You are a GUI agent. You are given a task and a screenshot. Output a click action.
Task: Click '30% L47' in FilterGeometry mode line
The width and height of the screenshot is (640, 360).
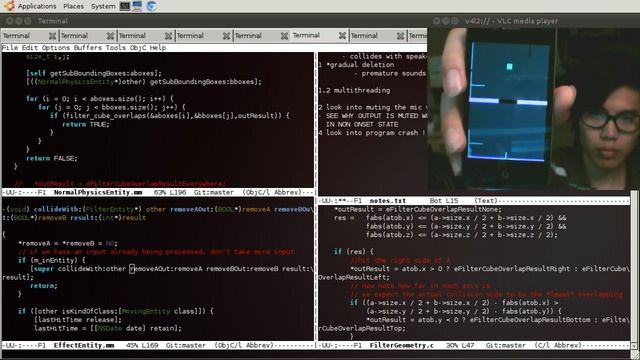[x=460, y=345]
